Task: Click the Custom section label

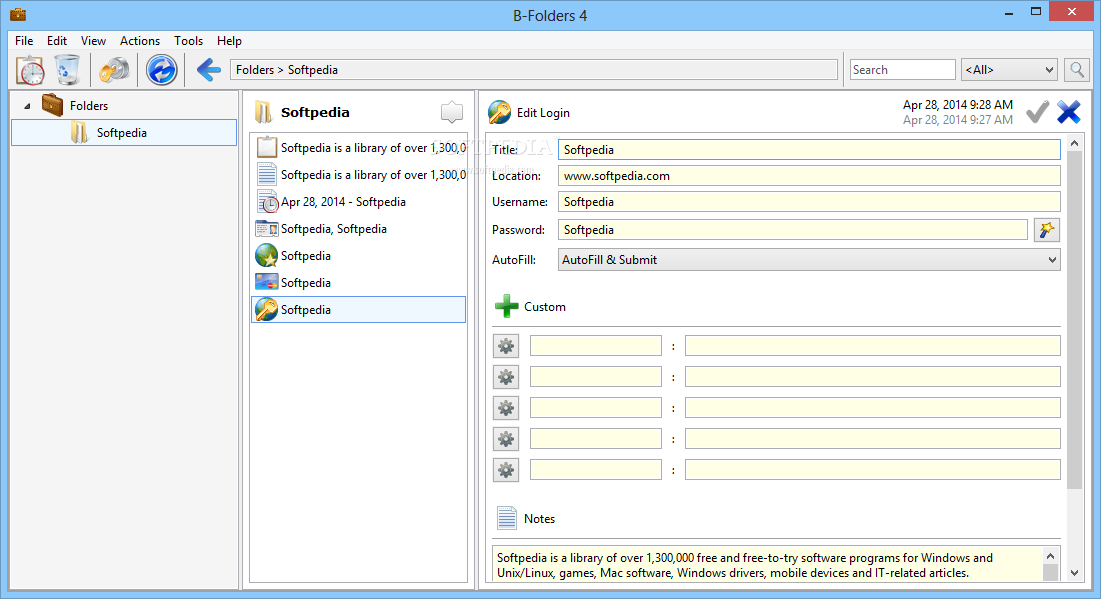Action: coord(545,307)
